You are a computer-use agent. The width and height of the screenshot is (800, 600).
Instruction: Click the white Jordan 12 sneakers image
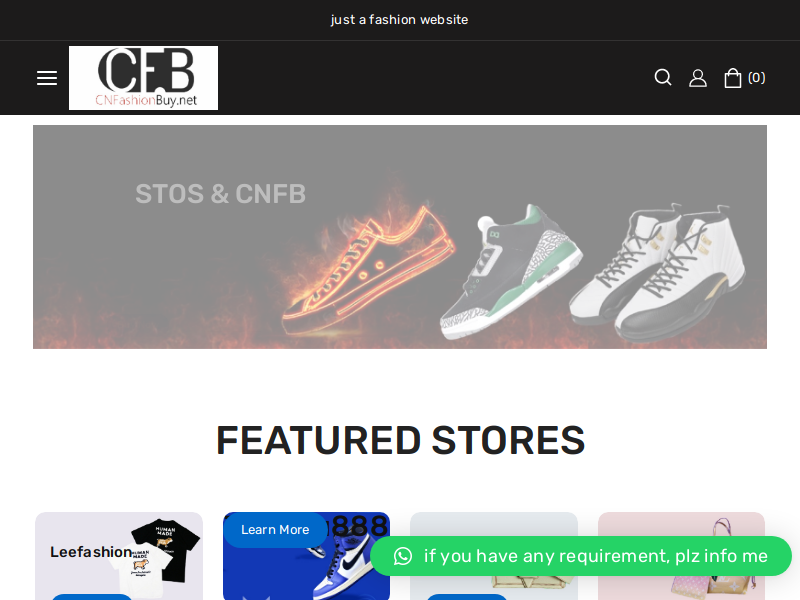(658, 273)
